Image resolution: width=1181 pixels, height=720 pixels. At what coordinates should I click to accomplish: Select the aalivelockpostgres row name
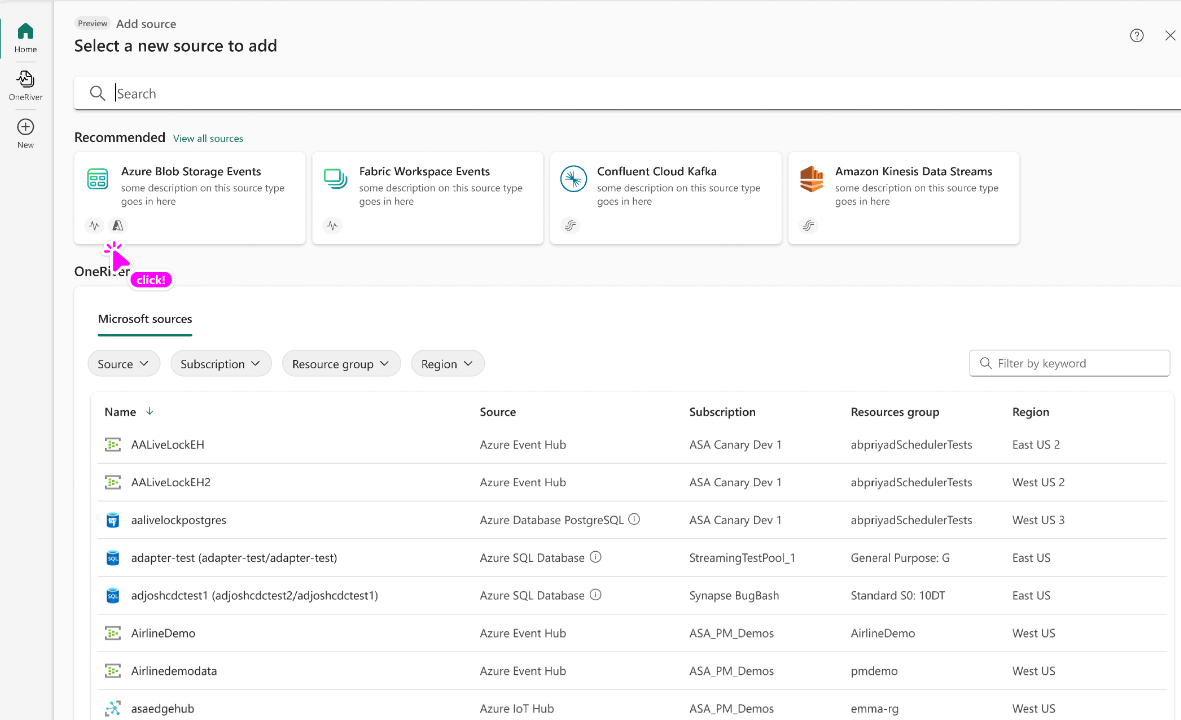179,520
